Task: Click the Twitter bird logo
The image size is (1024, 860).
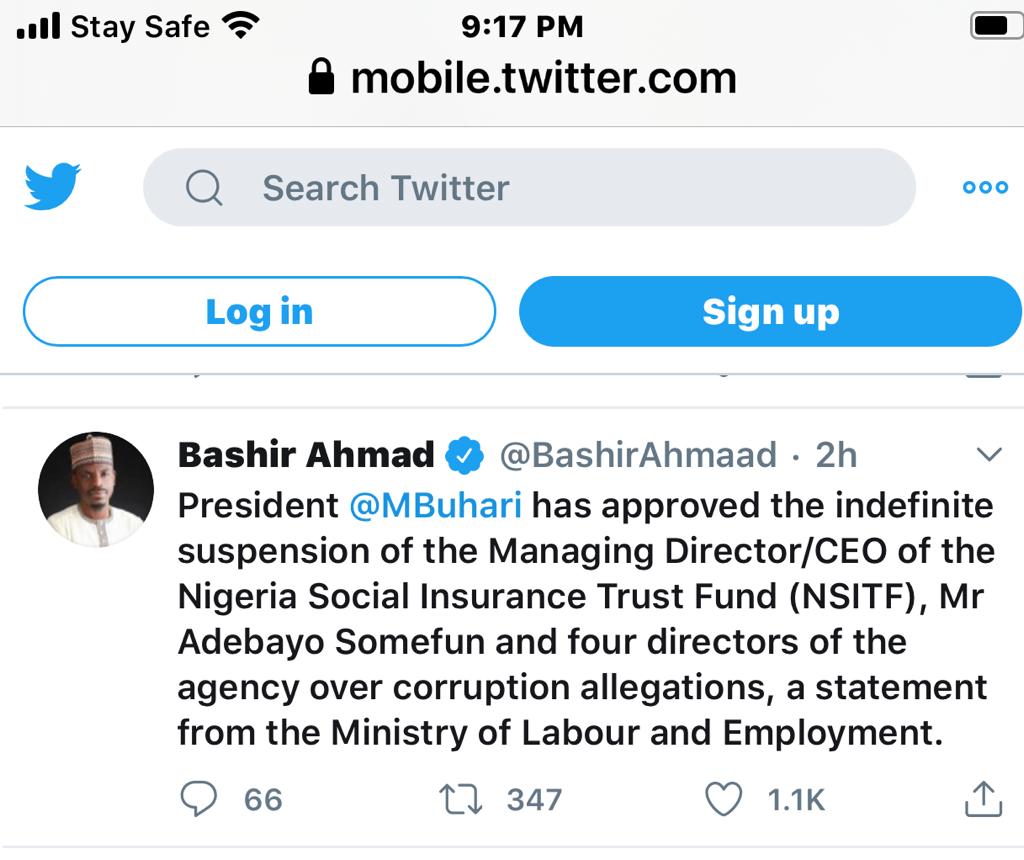Action: 52,187
